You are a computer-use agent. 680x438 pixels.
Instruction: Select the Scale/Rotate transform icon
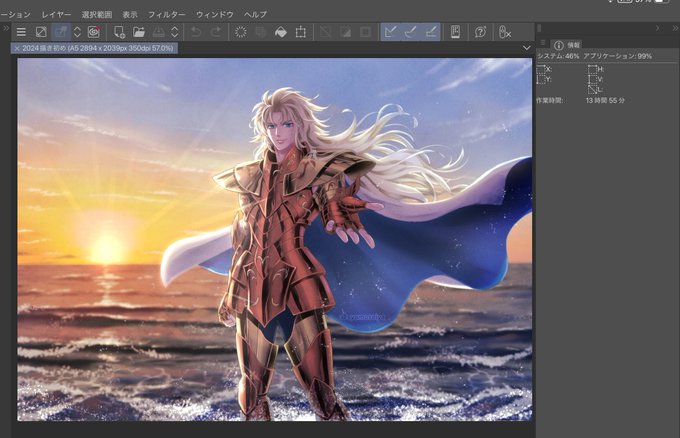click(x=301, y=32)
